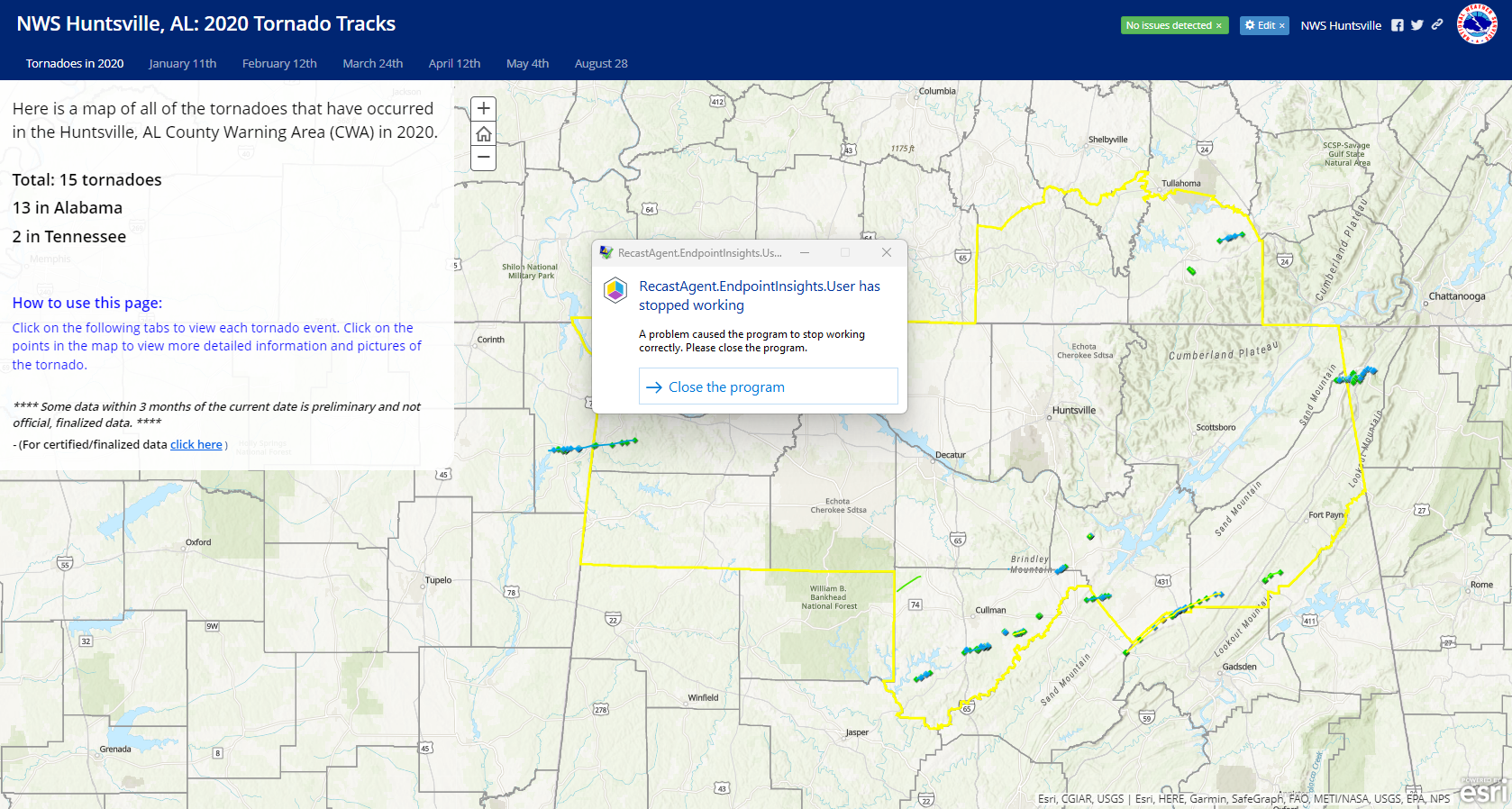This screenshot has height=809, width=1512.
Task: Click the 'Huntsville' city label
Action: point(1074,410)
